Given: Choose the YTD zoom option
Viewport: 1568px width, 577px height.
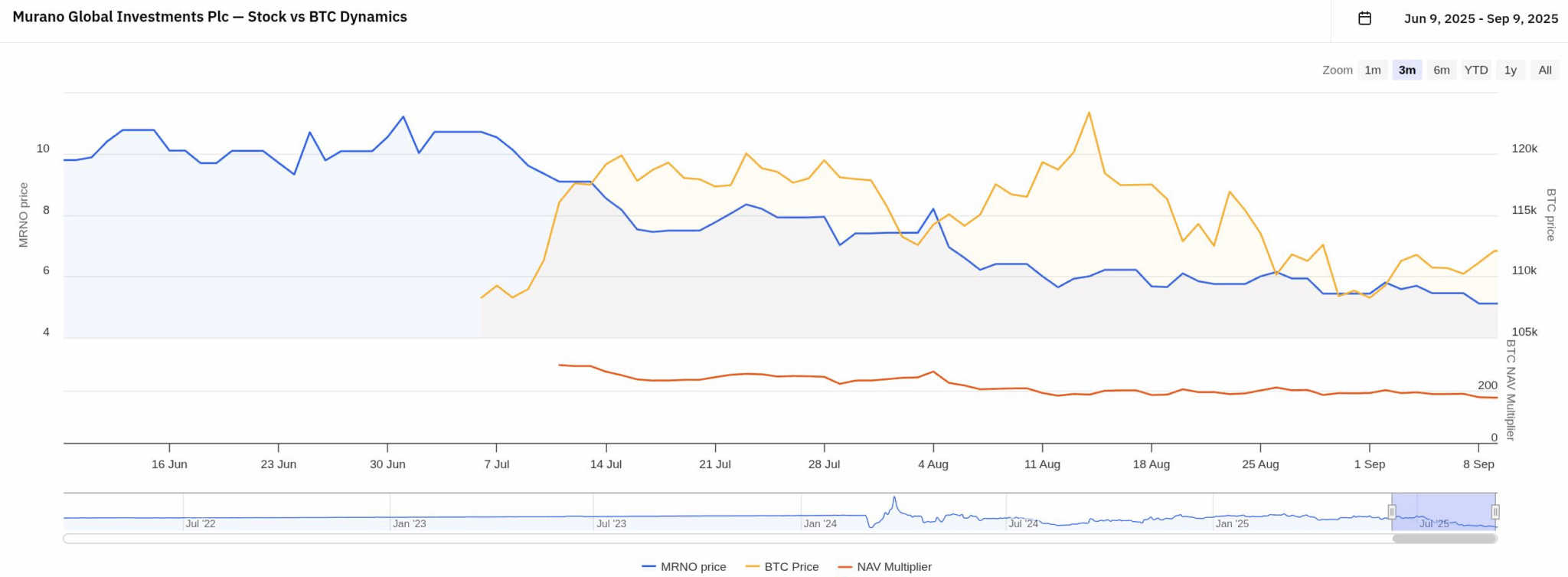Looking at the screenshot, I should (x=1476, y=70).
